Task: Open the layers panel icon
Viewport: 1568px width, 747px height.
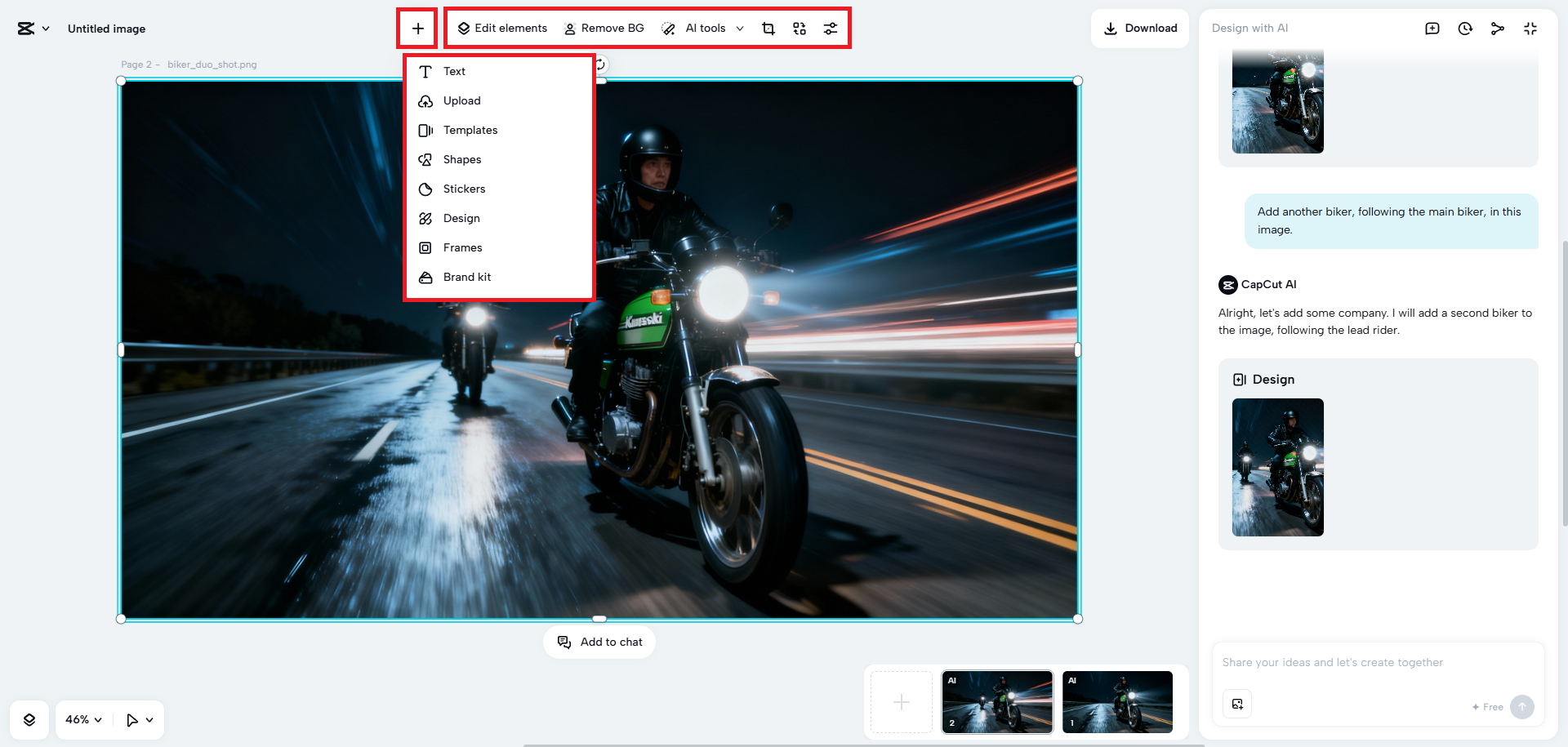Action: point(29,720)
